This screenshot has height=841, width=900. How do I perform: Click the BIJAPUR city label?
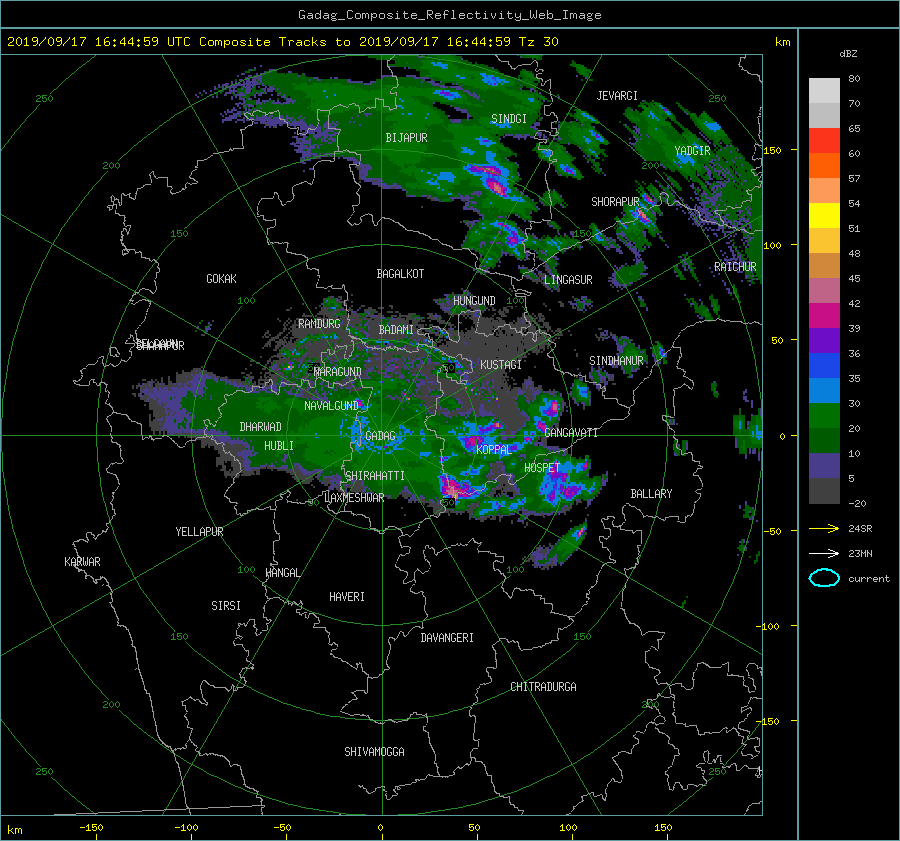[x=406, y=138]
